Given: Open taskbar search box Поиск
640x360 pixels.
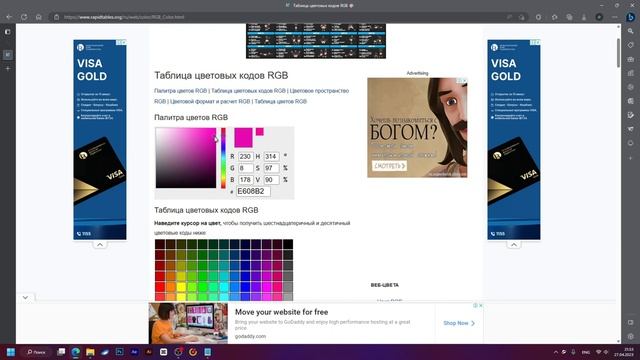Looking at the screenshot, I should [37, 352].
